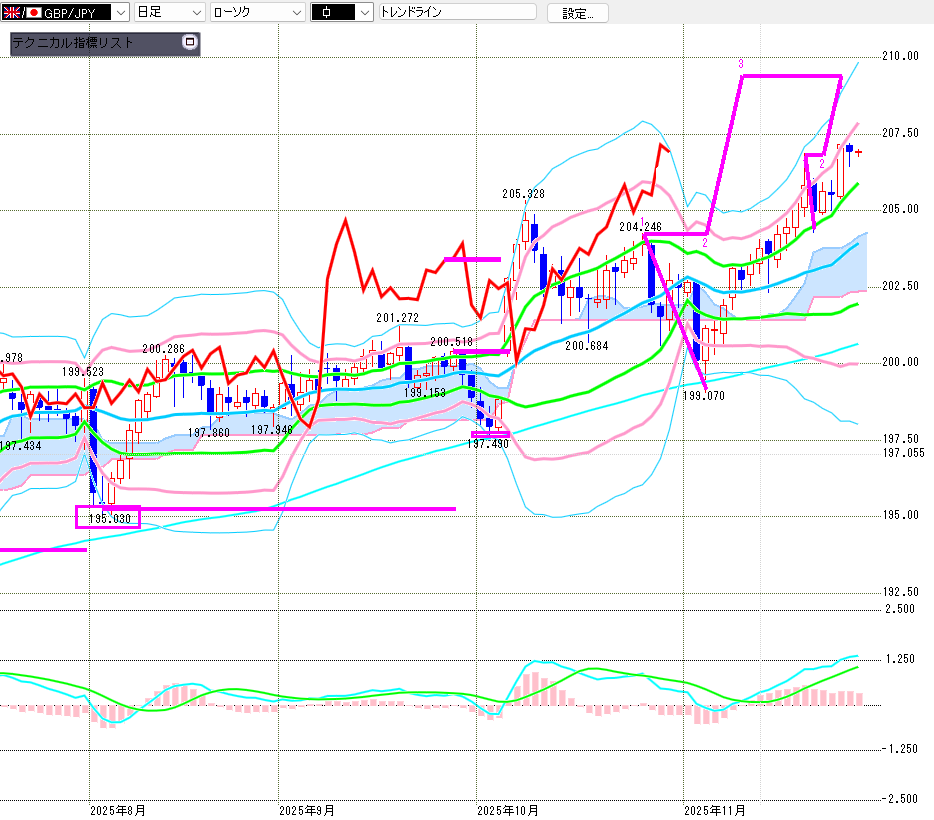Click the 205.328 high price label
Screen dimensions: 934x820
tap(523, 193)
